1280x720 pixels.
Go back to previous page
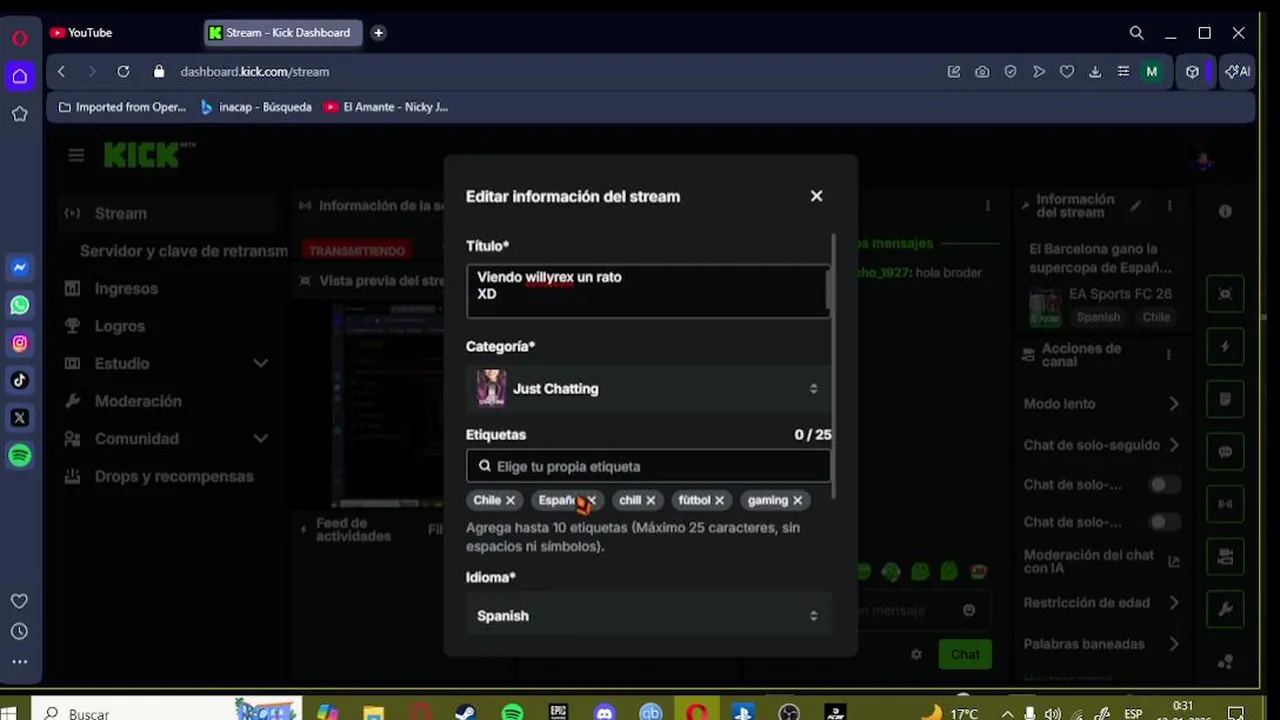(x=61, y=72)
